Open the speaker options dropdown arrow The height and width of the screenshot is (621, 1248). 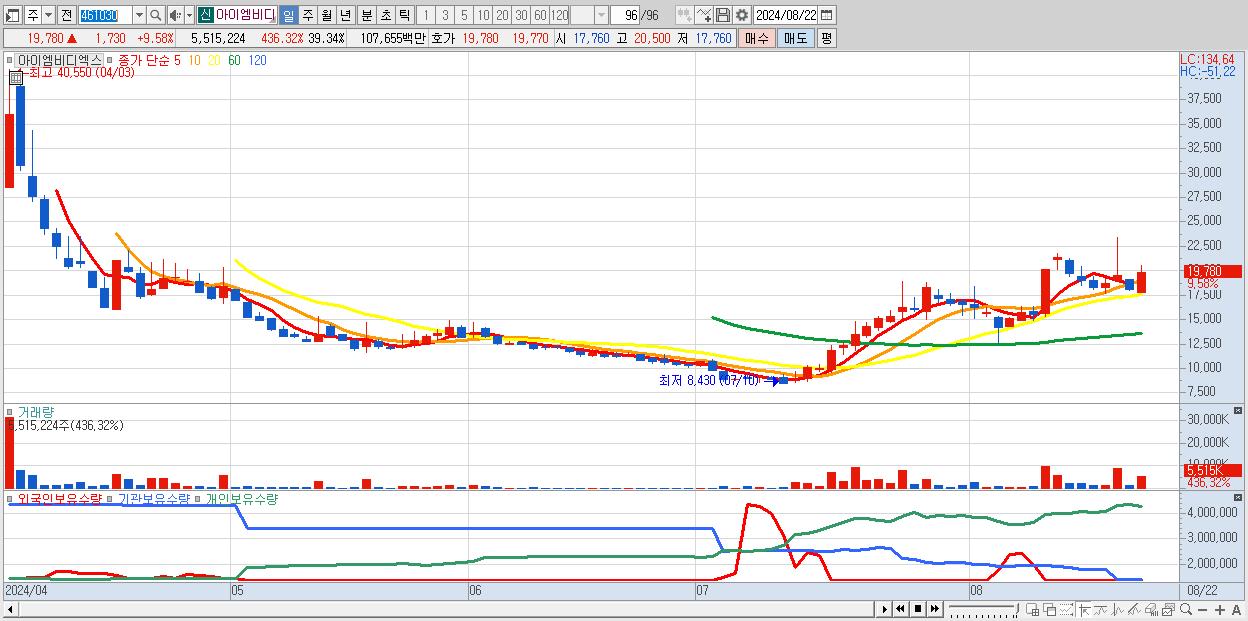(x=189, y=15)
